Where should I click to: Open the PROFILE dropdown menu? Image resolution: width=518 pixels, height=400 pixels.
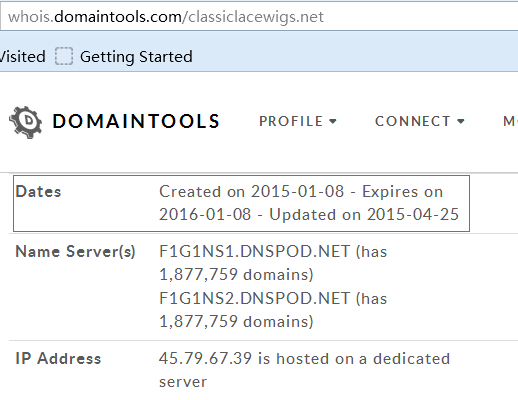[x=298, y=121]
